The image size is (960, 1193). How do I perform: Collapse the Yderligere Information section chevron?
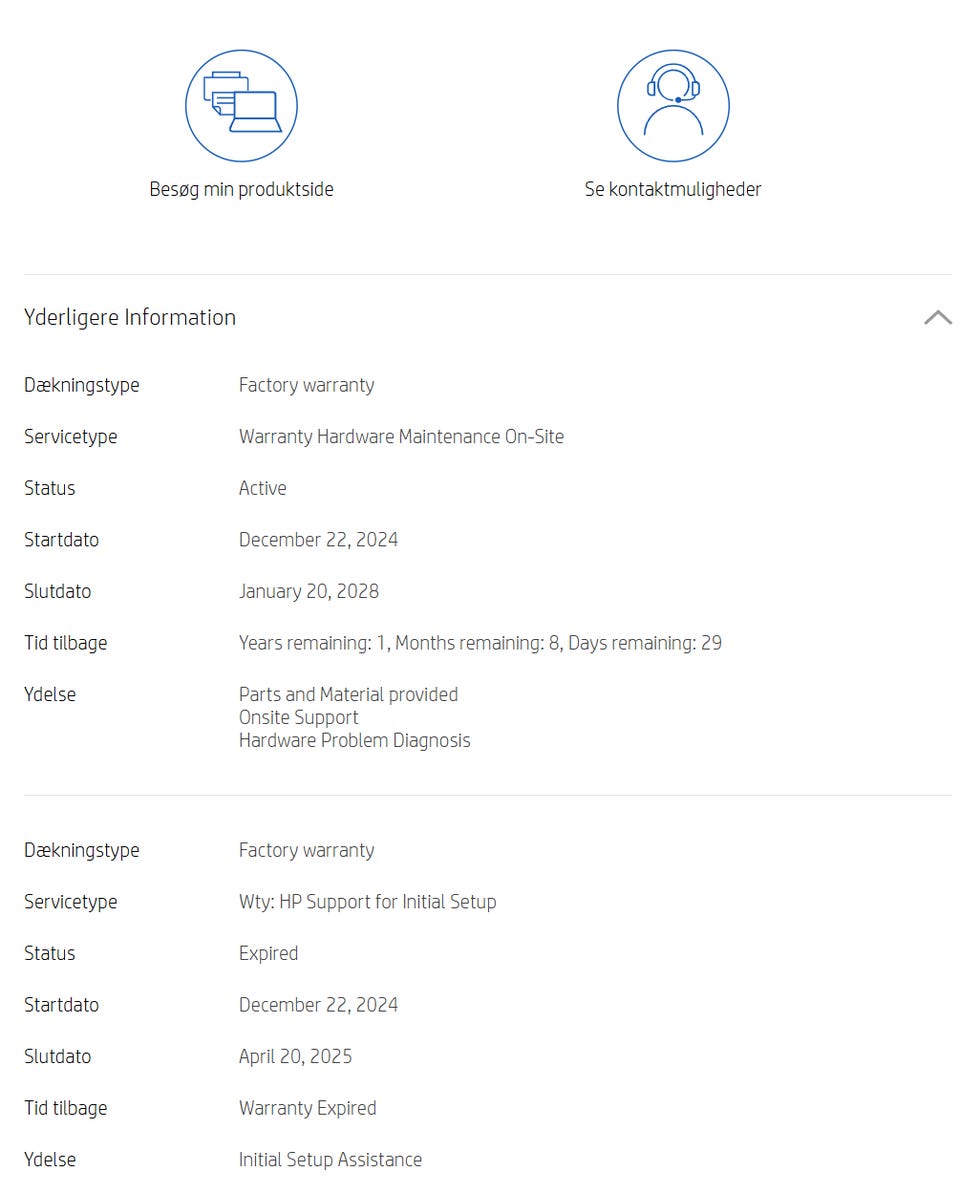937,318
